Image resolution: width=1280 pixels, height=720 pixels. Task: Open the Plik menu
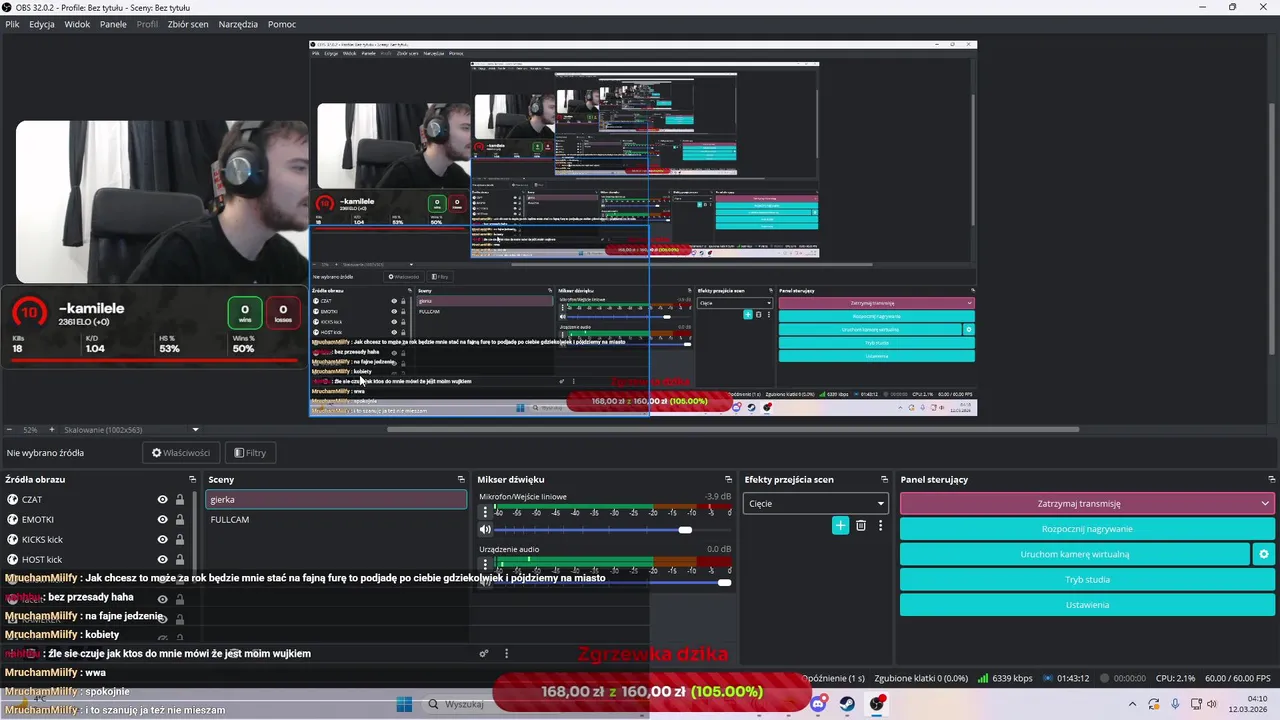pos(13,24)
